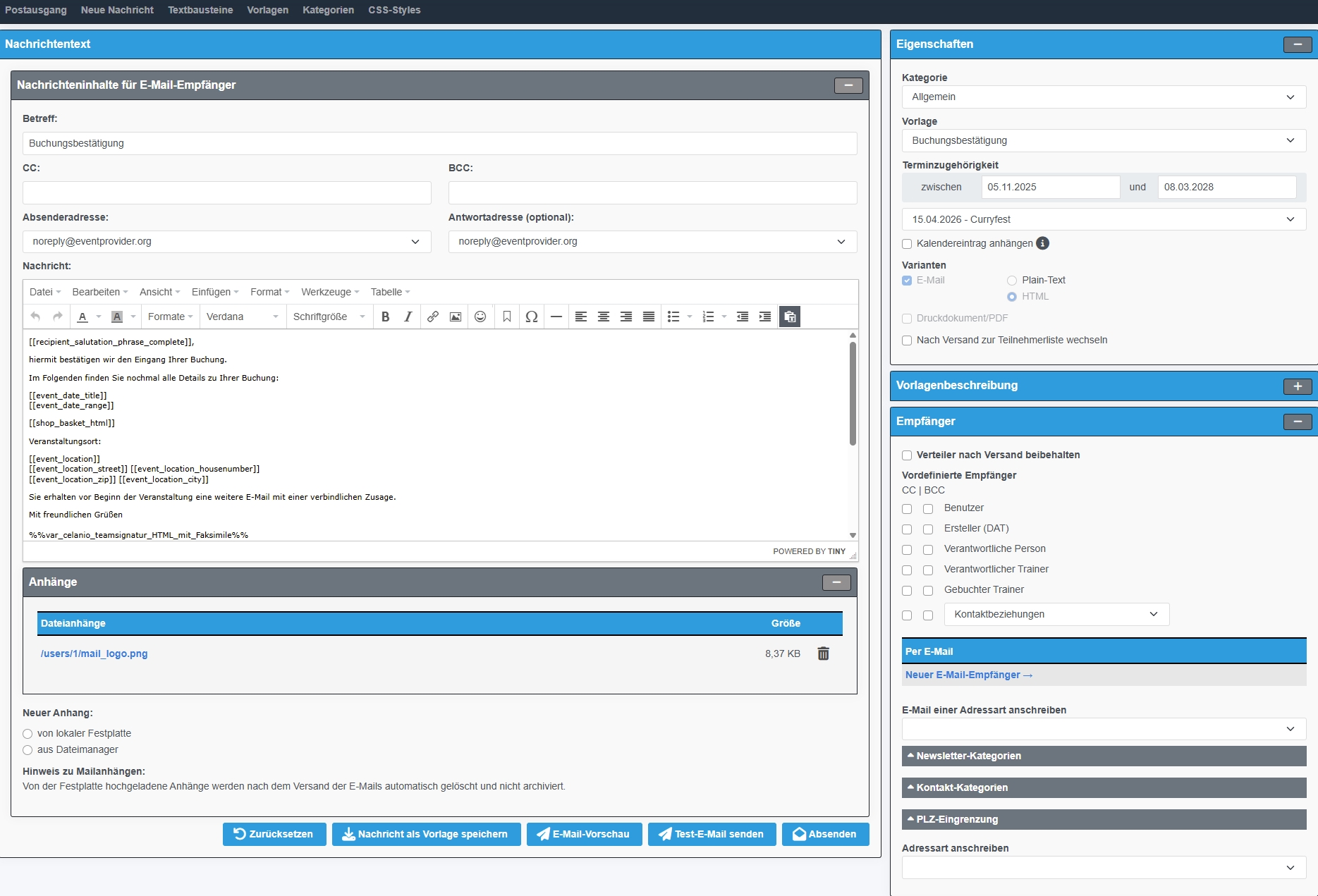Click the Zurücksetzen button
Image resolution: width=1318 pixels, height=896 pixels.
coord(274,835)
